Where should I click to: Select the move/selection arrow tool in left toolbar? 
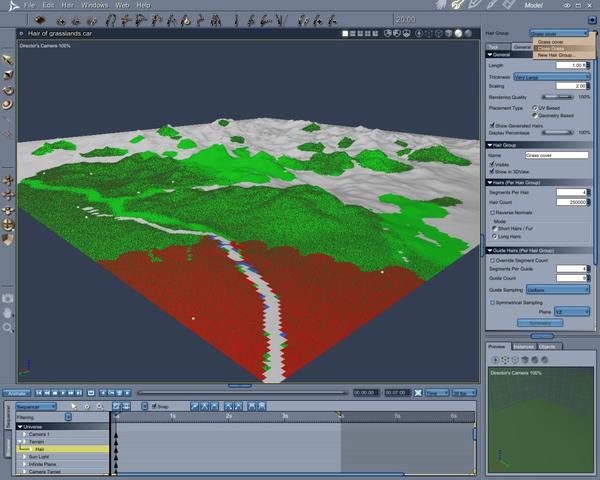pos(7,60)
